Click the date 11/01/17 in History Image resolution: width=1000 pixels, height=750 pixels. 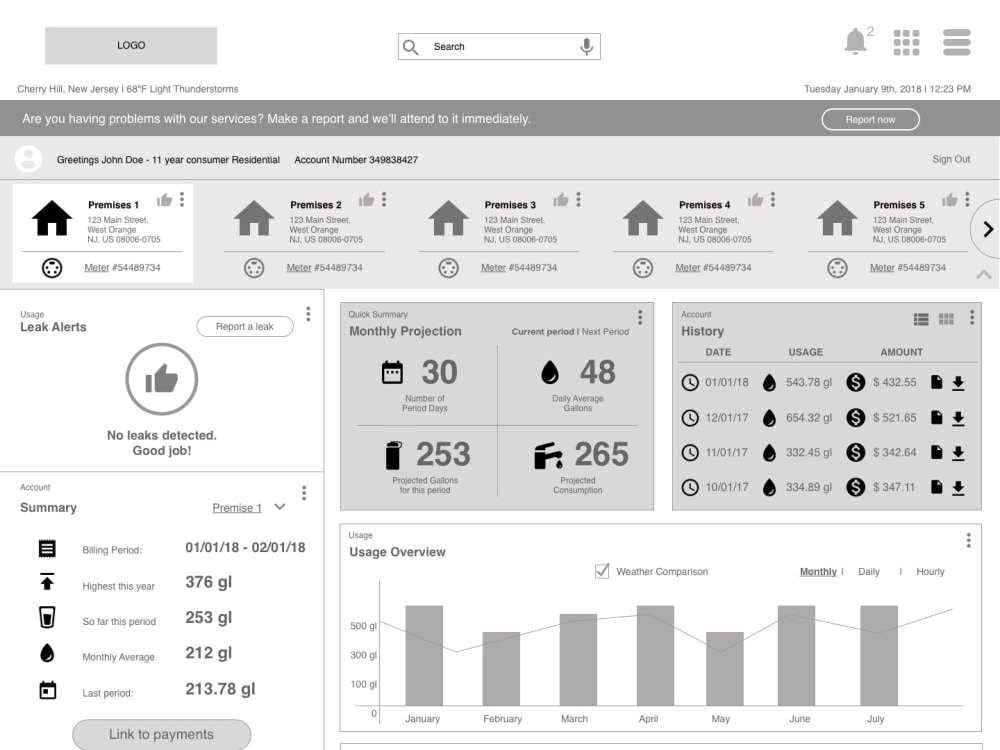(x=726, y=452)
